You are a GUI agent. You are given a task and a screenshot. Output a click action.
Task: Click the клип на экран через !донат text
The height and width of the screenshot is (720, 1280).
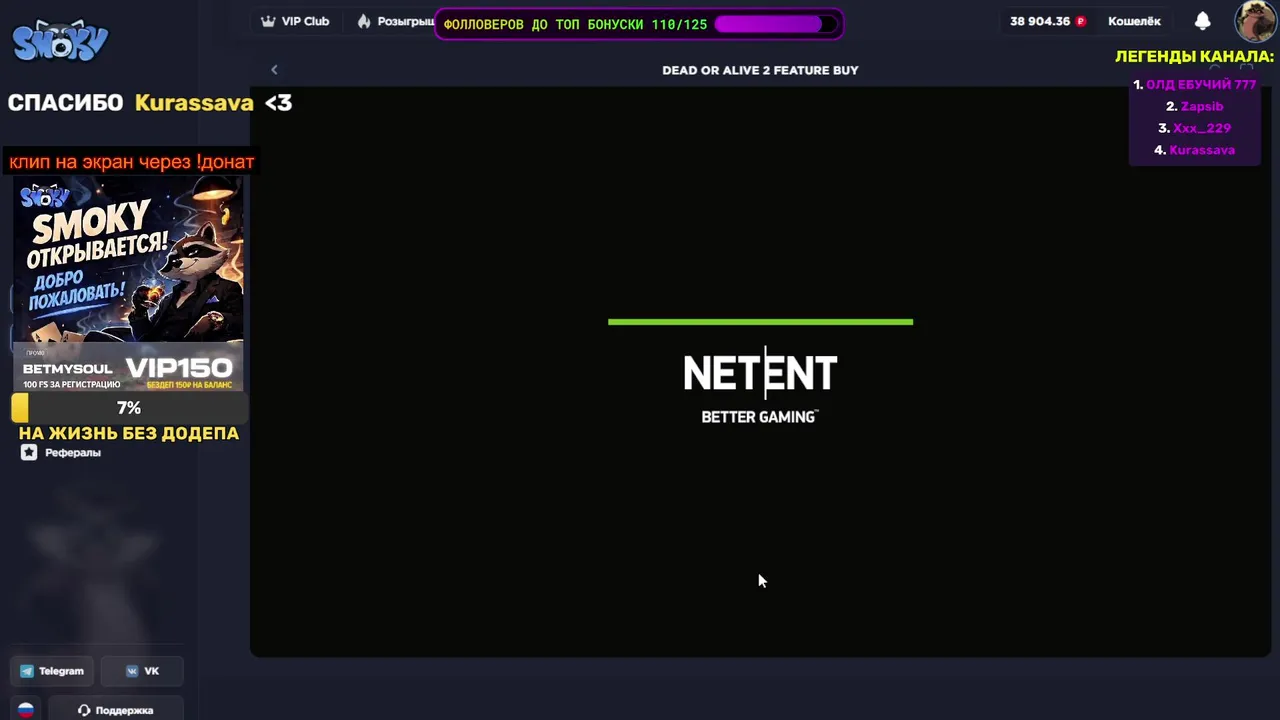pos(132,161)
